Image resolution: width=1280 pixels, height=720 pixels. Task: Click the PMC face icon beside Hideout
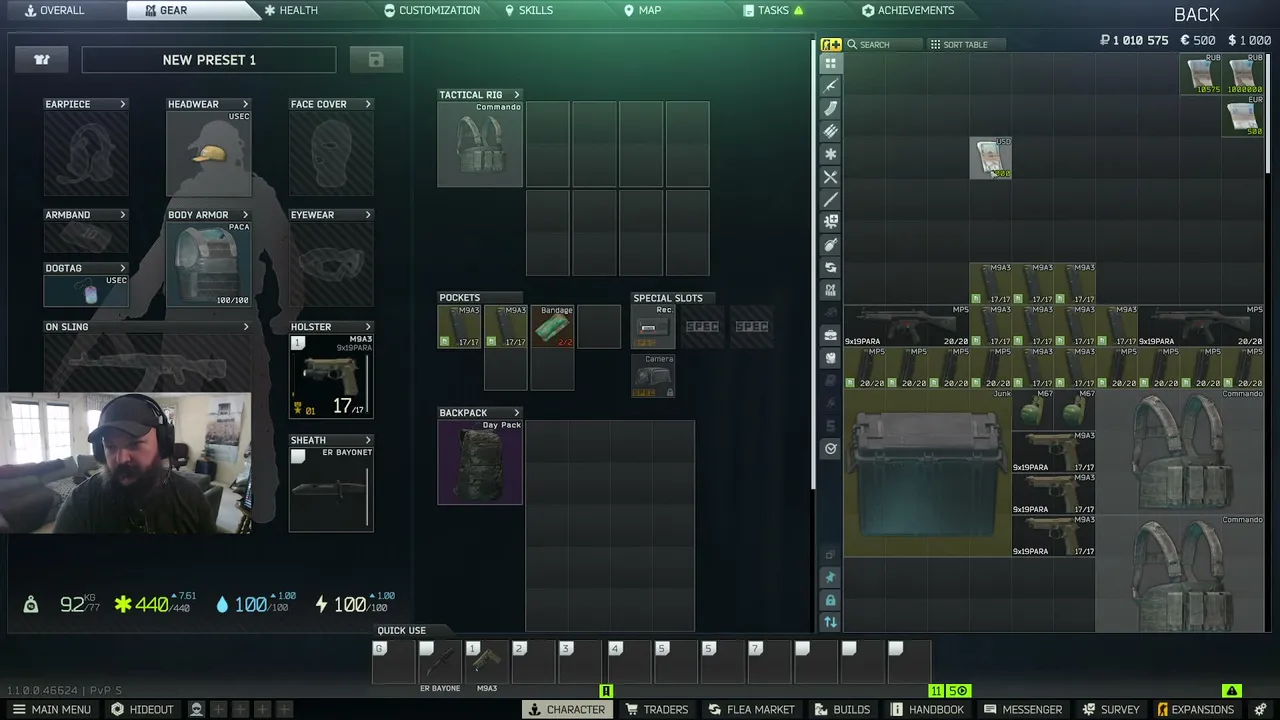pyautogui.click(x=196, y=709)
